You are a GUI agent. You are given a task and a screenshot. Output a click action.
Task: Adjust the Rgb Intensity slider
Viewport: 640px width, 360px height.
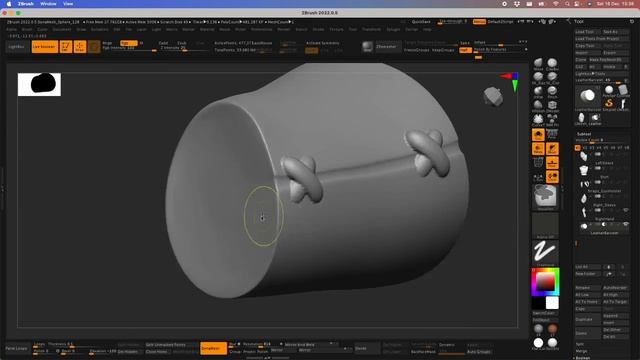point(129,48)
